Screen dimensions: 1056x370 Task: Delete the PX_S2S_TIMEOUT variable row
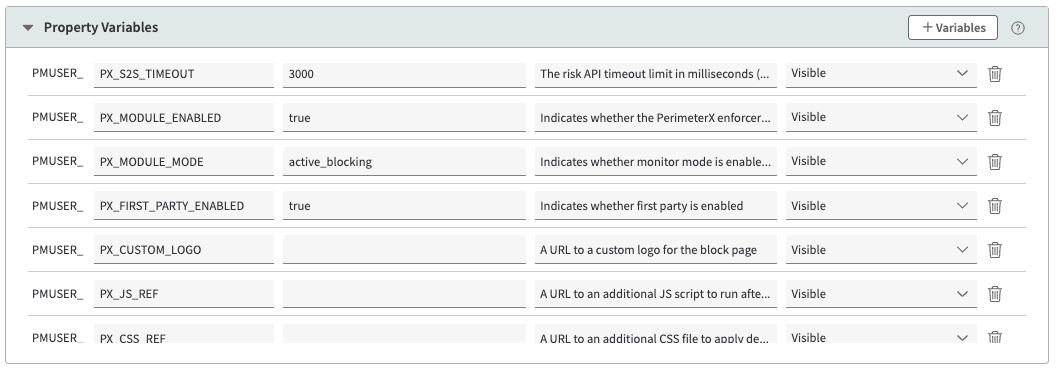click(x=995, y=74)
